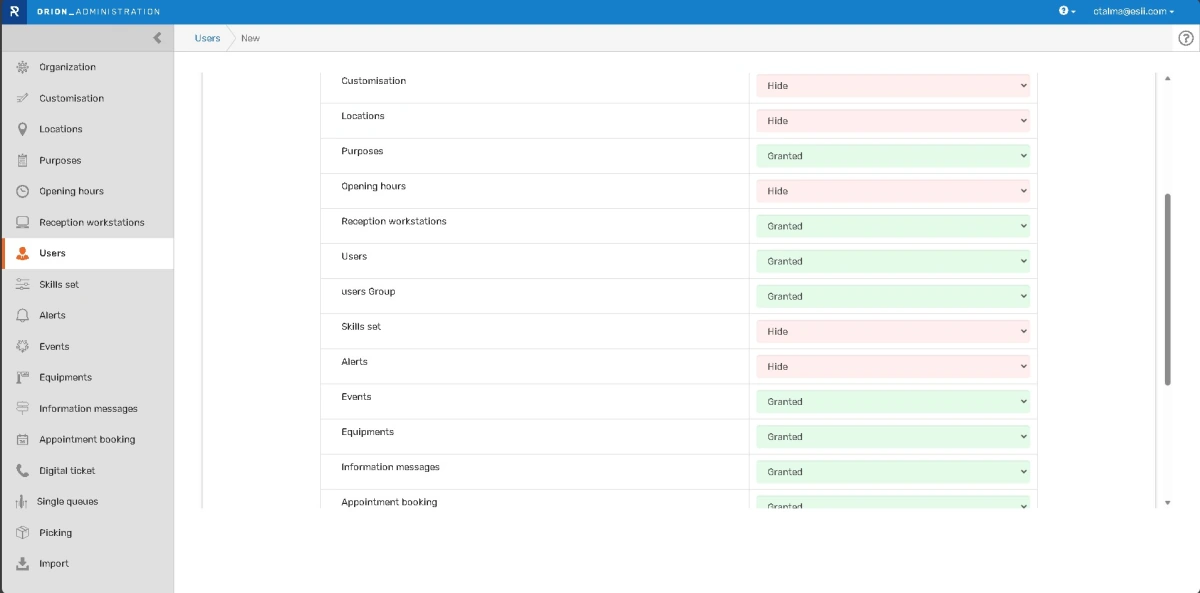Go to Appointment booking in sidebar
Screen dimensions: 1200x593
[87, 439]
